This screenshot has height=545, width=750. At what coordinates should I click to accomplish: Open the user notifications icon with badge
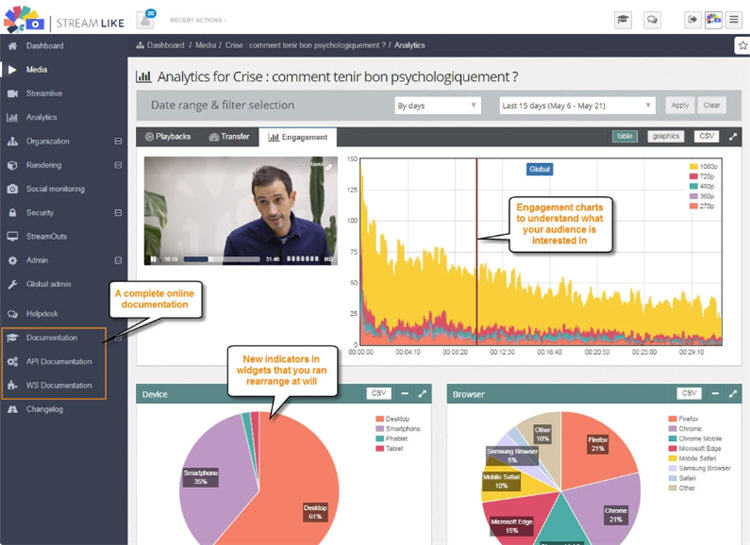coord(145,20)
